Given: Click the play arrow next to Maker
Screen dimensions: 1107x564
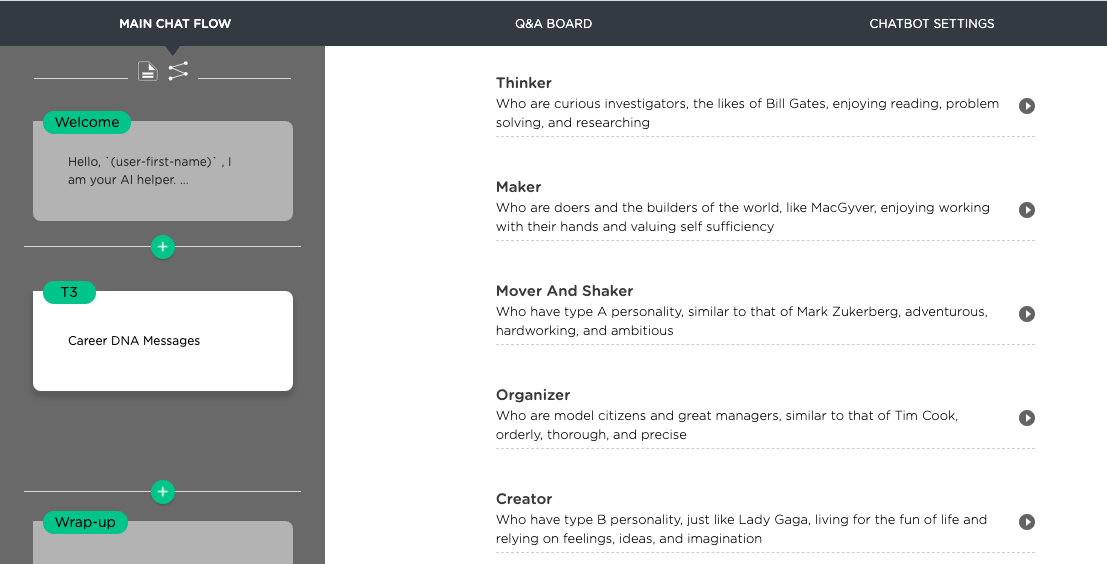Looking at the screenshot, I should (1027, 210).
